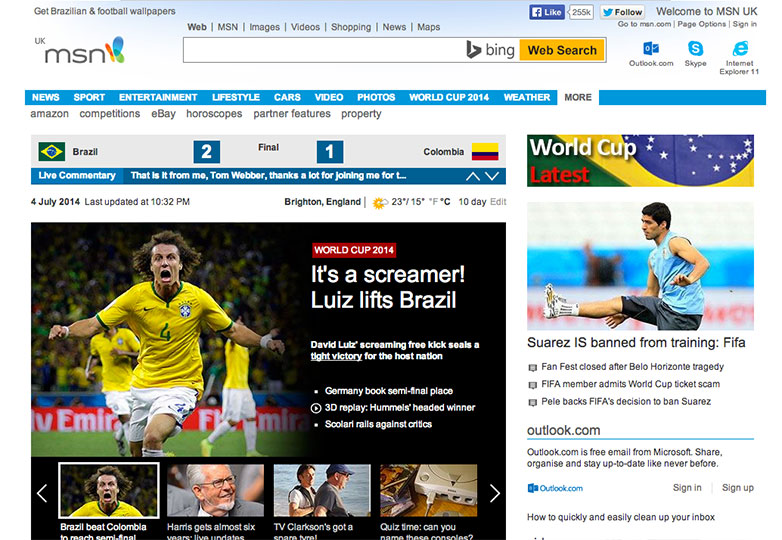Click Sign in link in top header
This screenshot has width=782, height=540.
[745, 24]
